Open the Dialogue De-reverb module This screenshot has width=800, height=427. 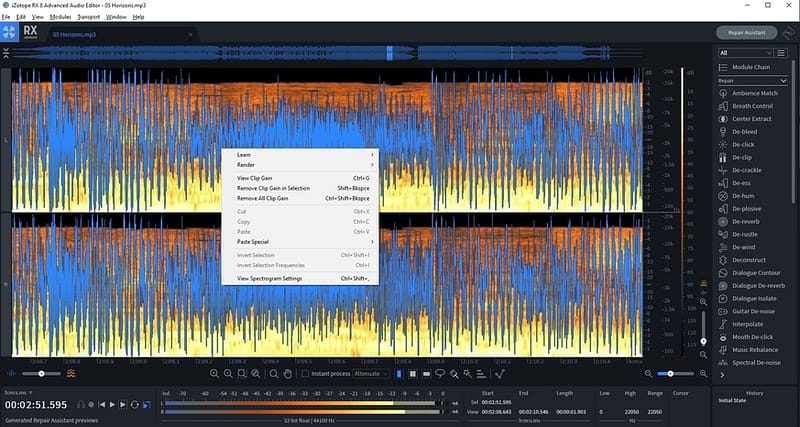752,286
